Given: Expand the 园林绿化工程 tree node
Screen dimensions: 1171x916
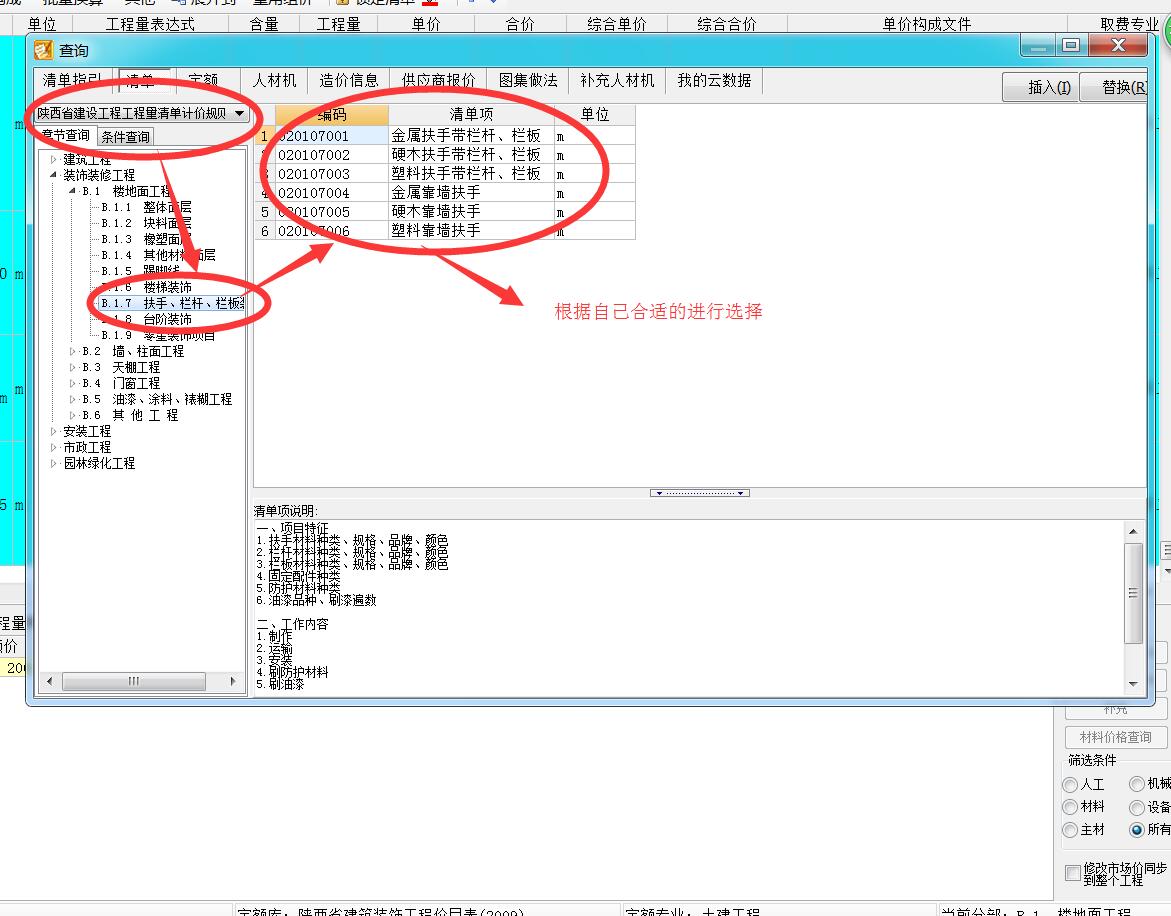Looking at the screenshot, I should 53,463.
